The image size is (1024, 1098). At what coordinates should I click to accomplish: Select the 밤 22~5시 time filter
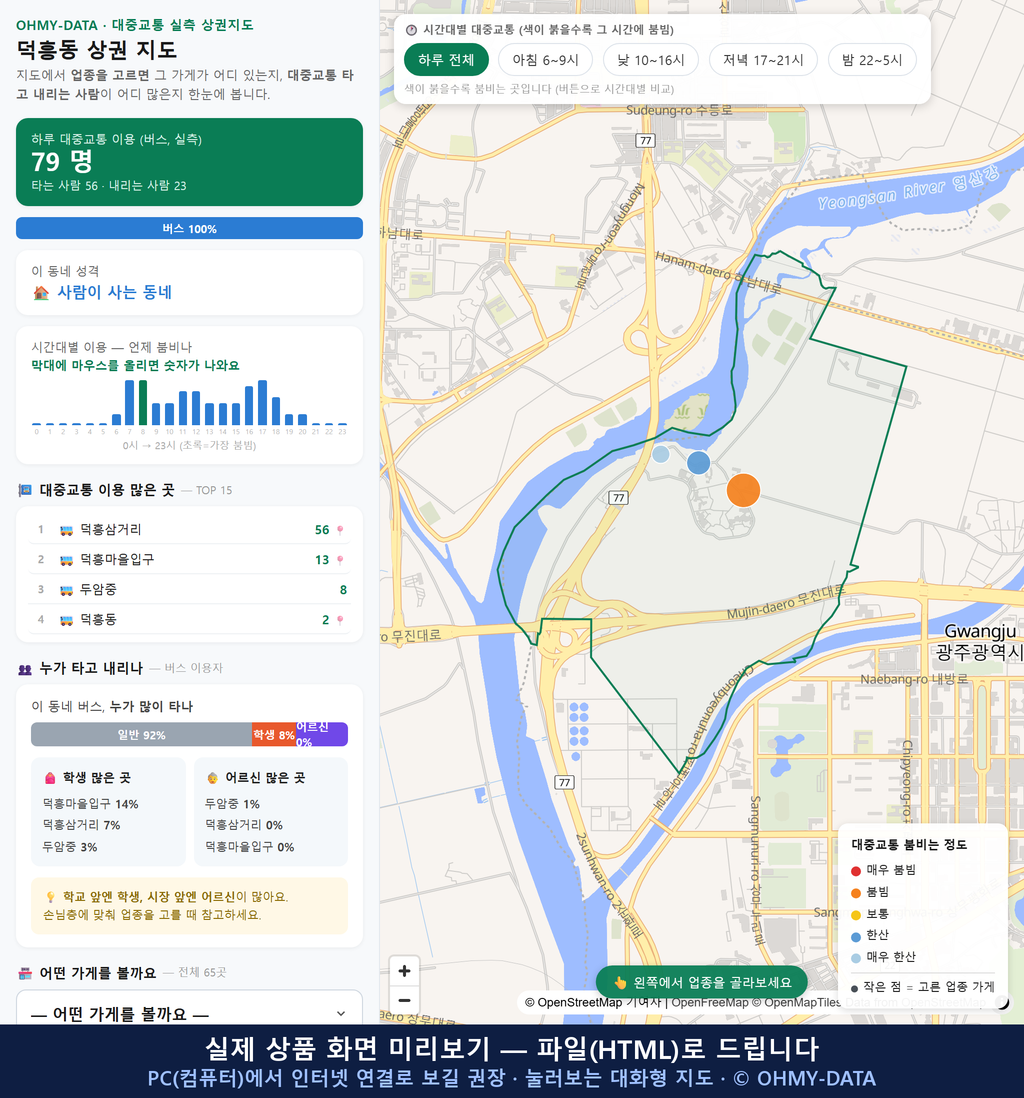tap(872, 60)
